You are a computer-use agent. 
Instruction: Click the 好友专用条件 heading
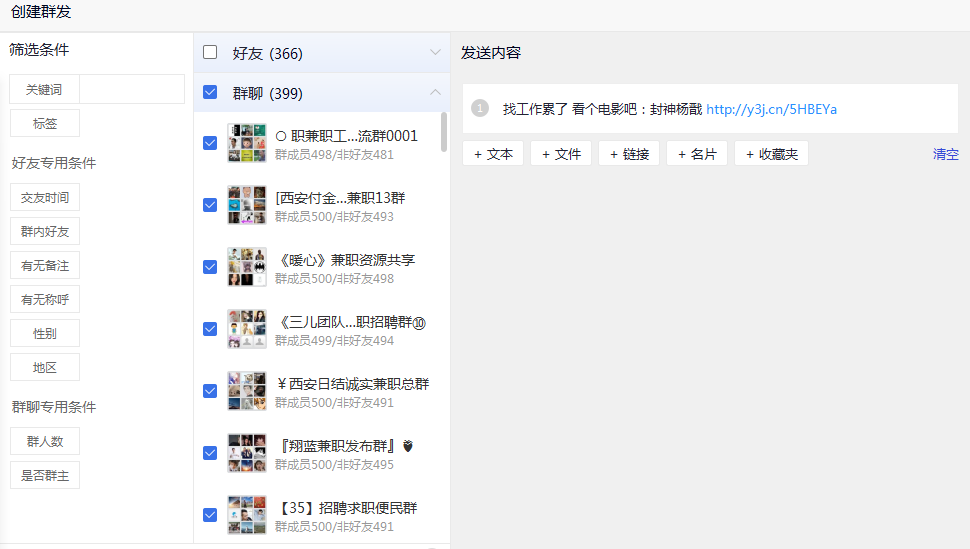(54, 163)
